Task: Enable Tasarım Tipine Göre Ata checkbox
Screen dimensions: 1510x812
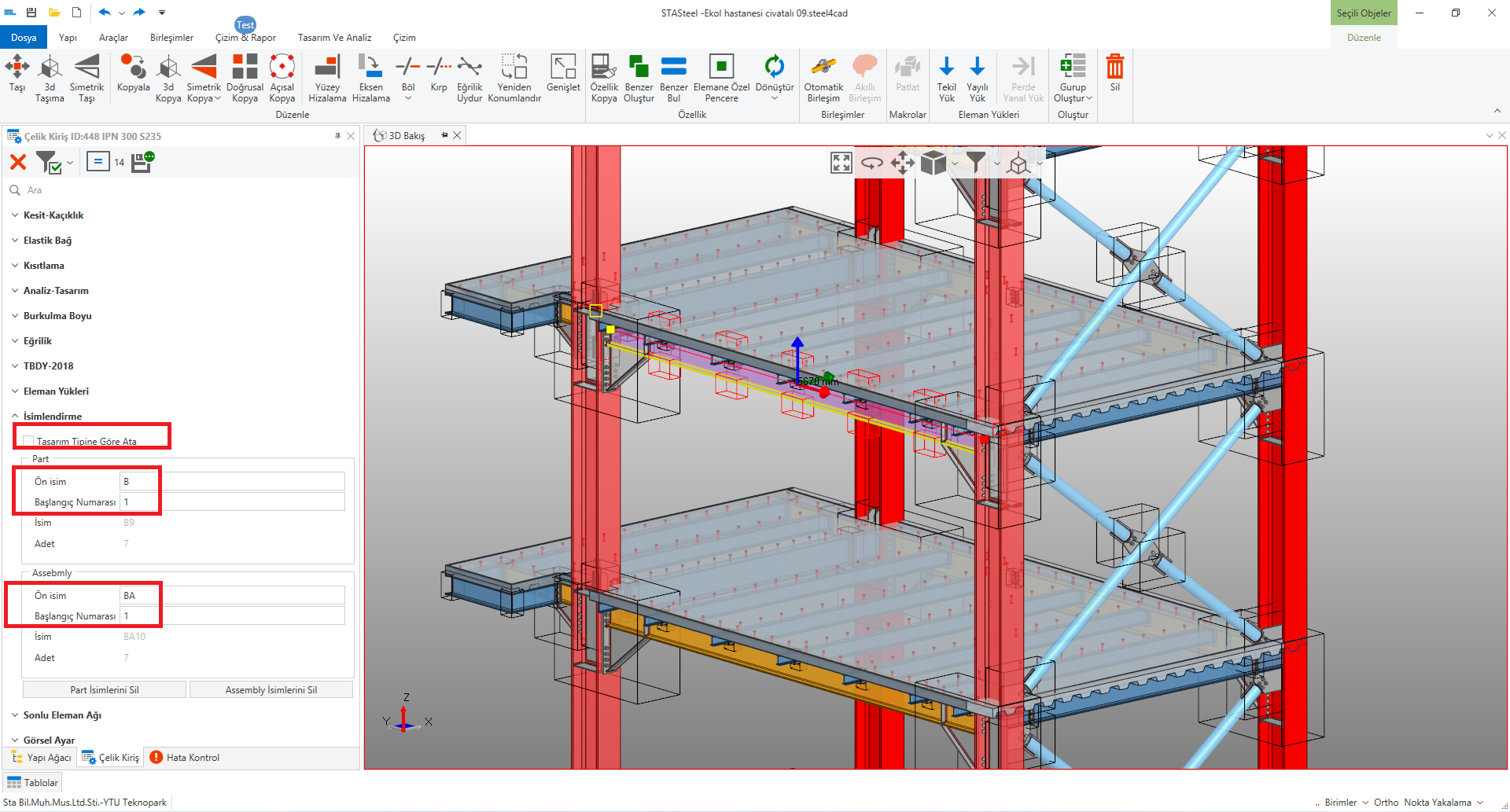Action: [29, 441]
